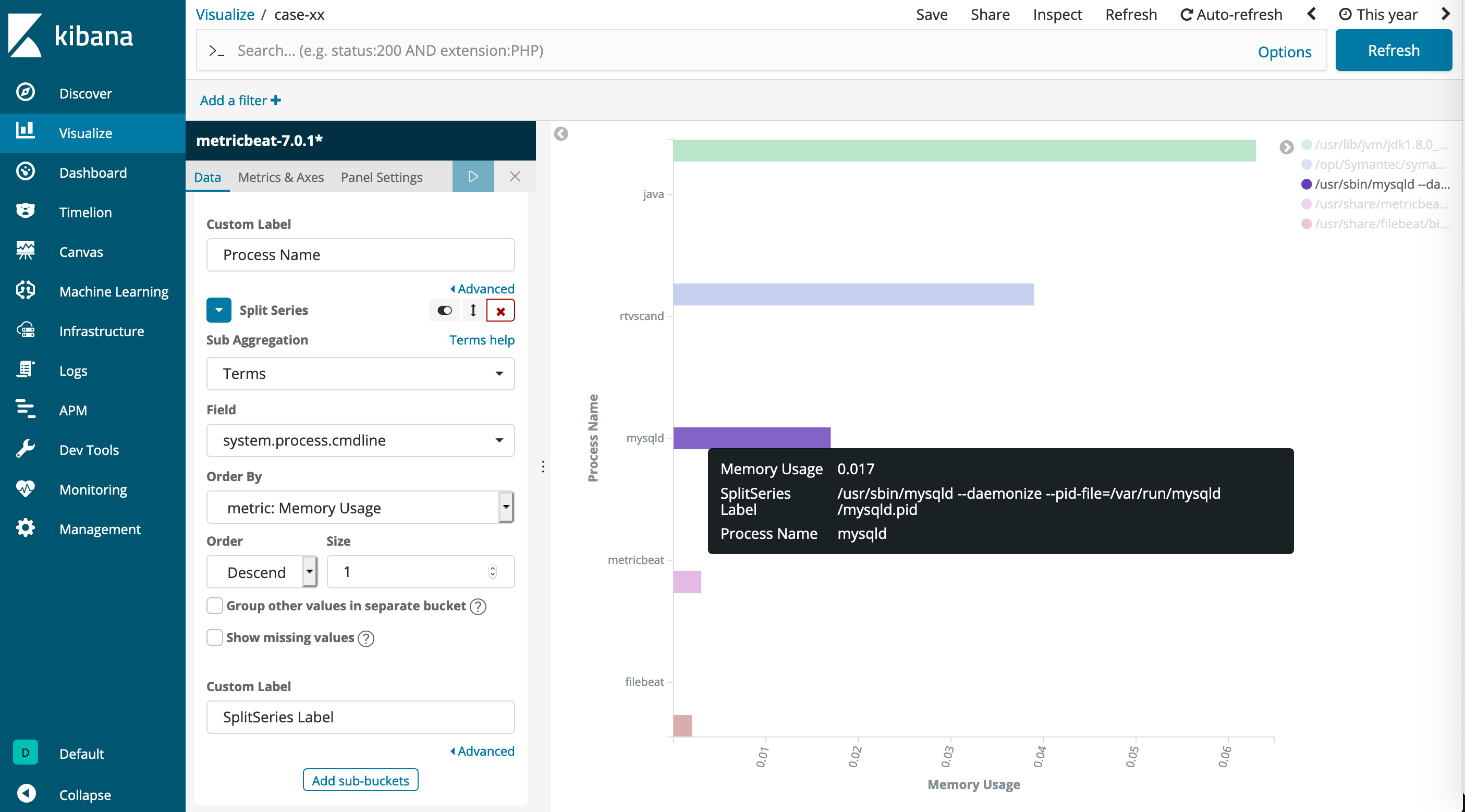Switch to the Panel Settings tab

[x=381, y=177]
